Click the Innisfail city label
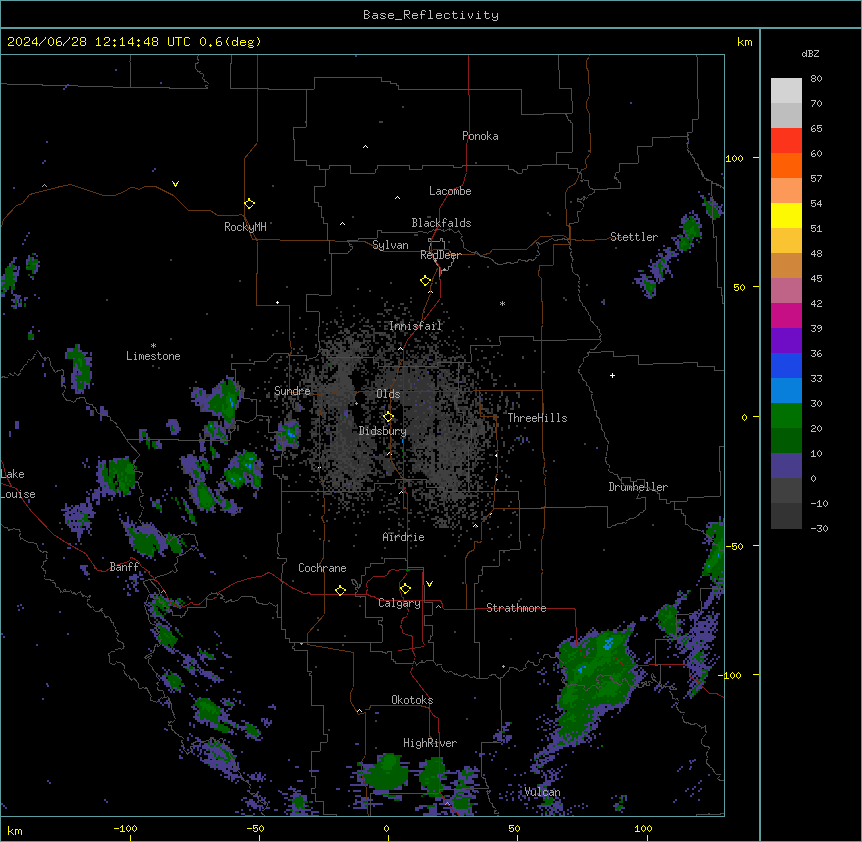862x842 pixels. pyautogui.click(x=415, y=326)
